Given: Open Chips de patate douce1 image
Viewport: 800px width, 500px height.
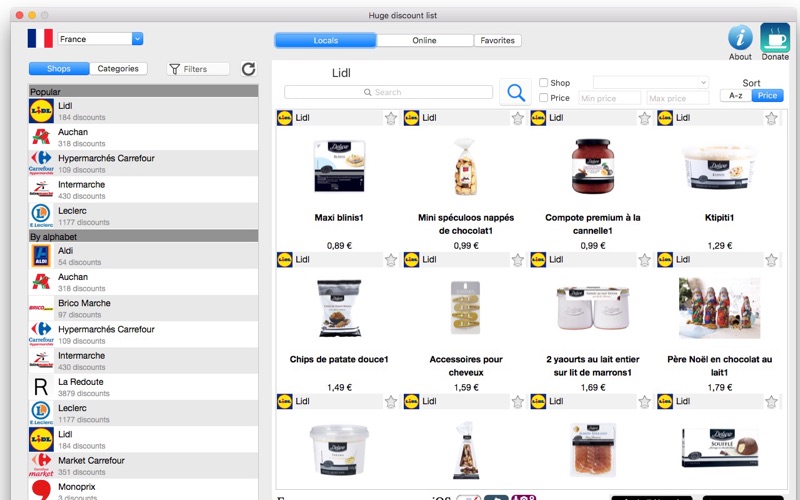Looking at the screenshot, I should 339,308.
